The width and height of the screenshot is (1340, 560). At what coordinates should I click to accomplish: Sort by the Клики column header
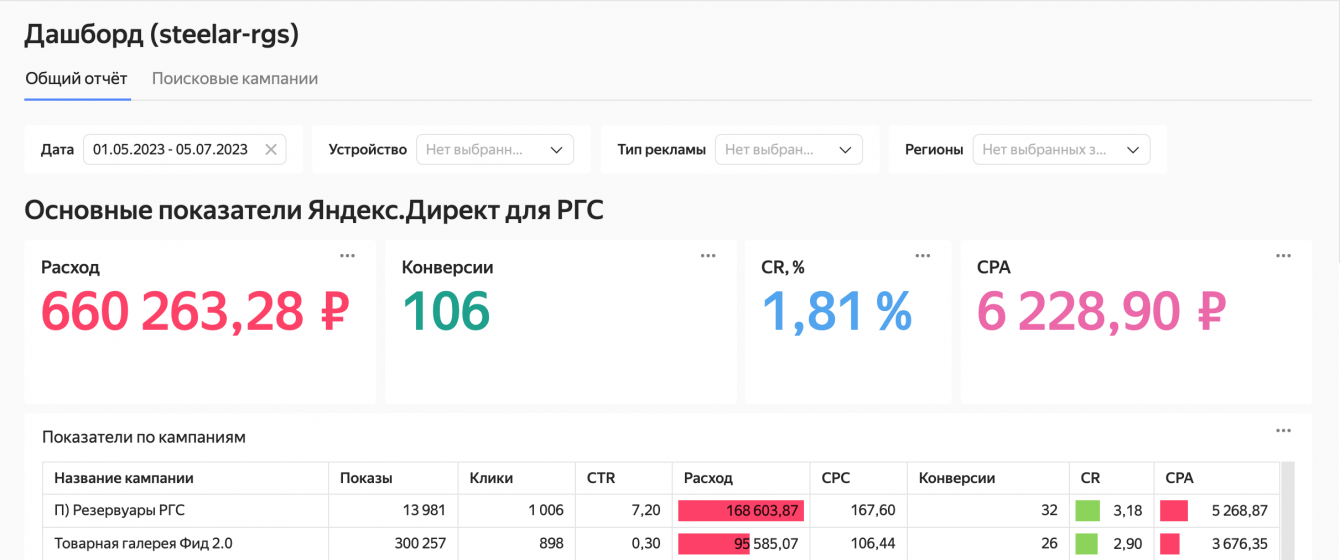pyautogui.click(x=516, y=478)
